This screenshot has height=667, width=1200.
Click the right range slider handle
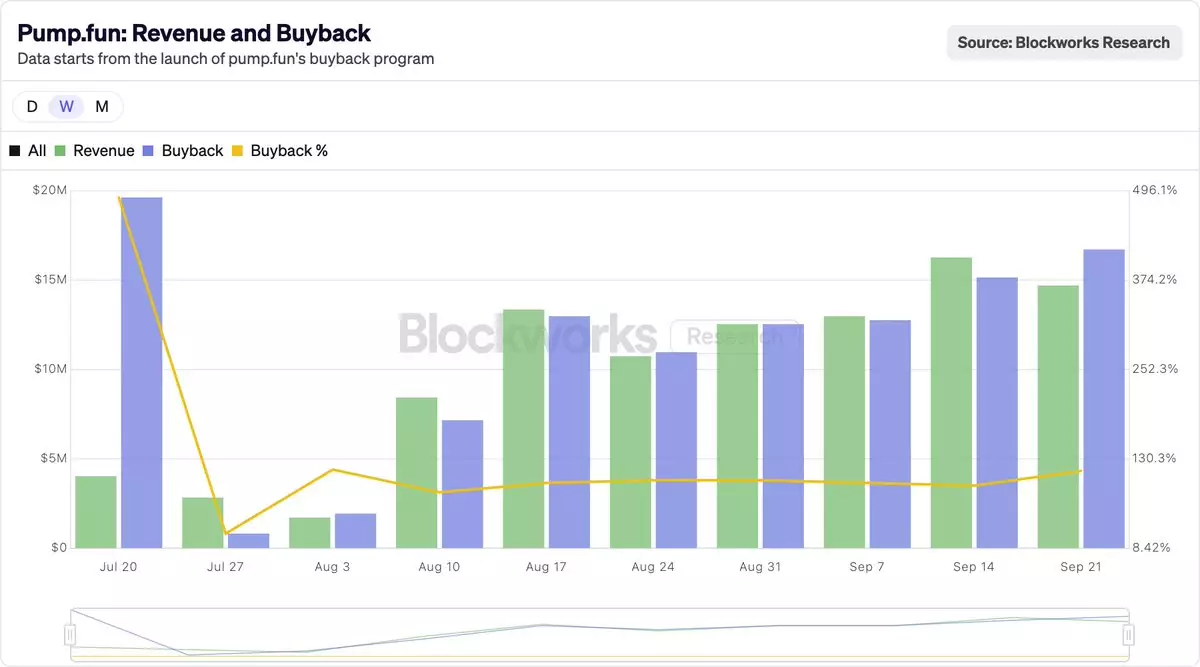1128,634
